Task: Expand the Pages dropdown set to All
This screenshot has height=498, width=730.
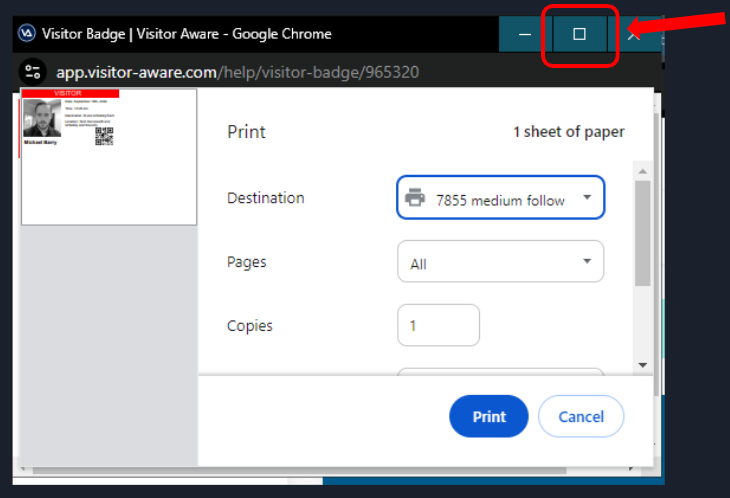Action: click(500, 263)
